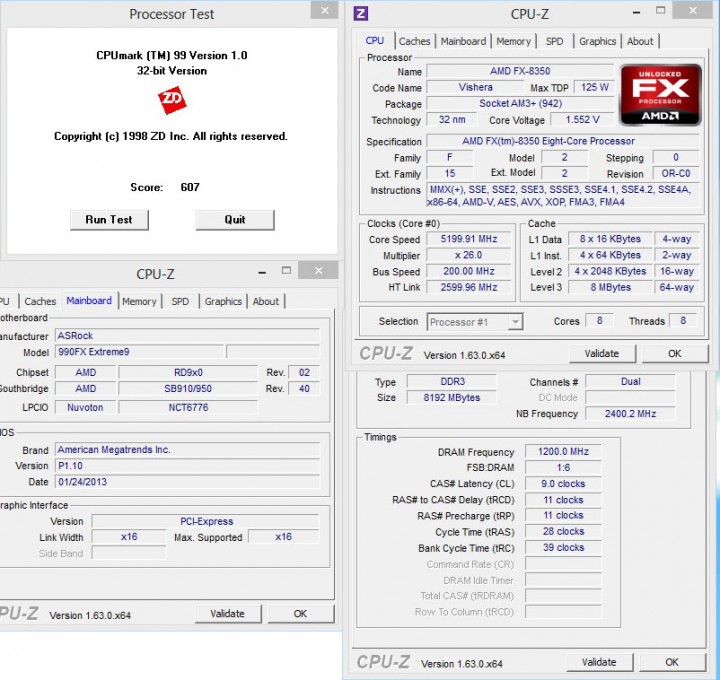Click the motherboard Model field 990FX Extreme9
This screenshot has height=680, width=720.
point(140,352)
